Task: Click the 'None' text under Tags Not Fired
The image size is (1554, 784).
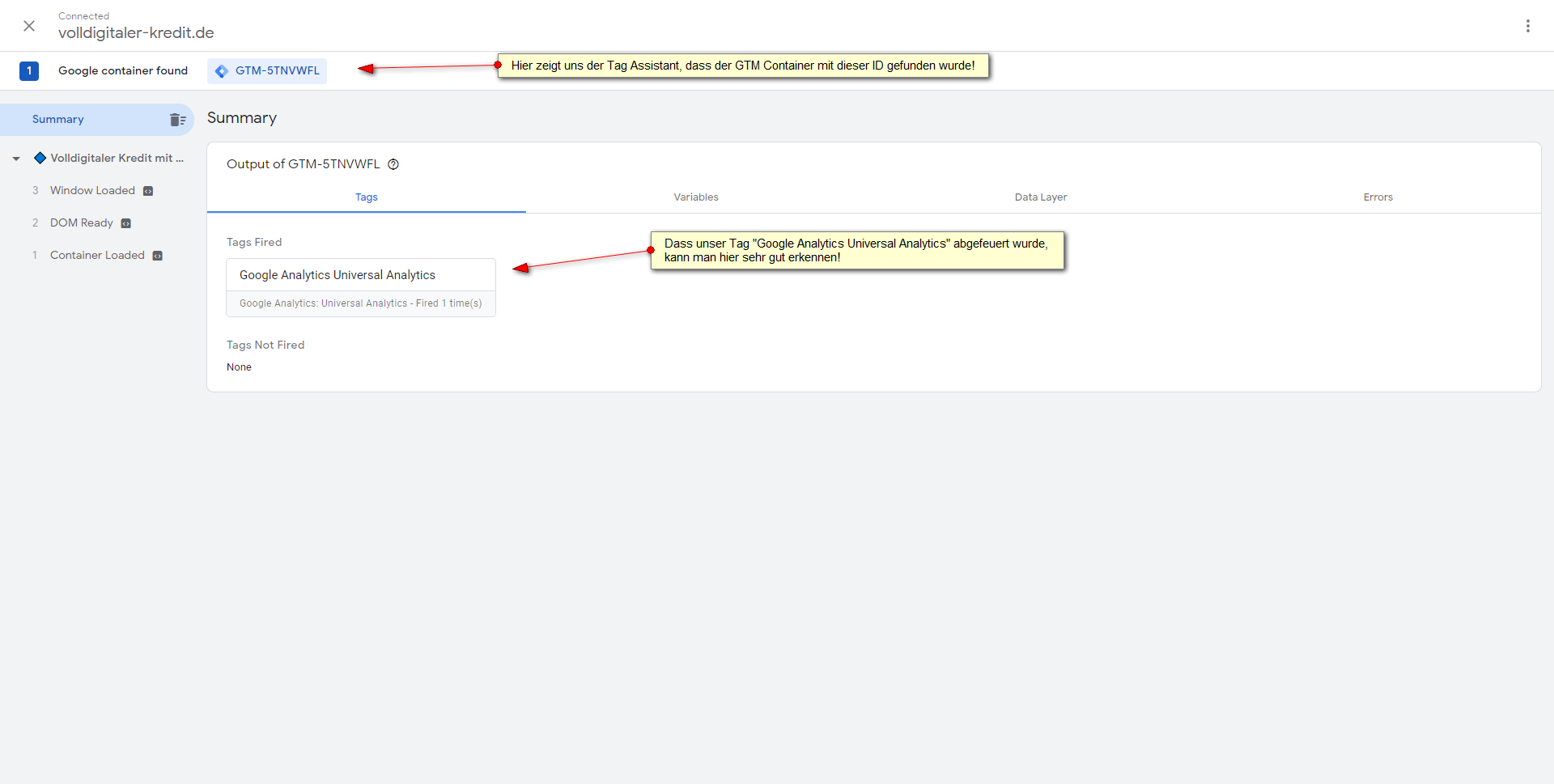Action: (239, 367)
